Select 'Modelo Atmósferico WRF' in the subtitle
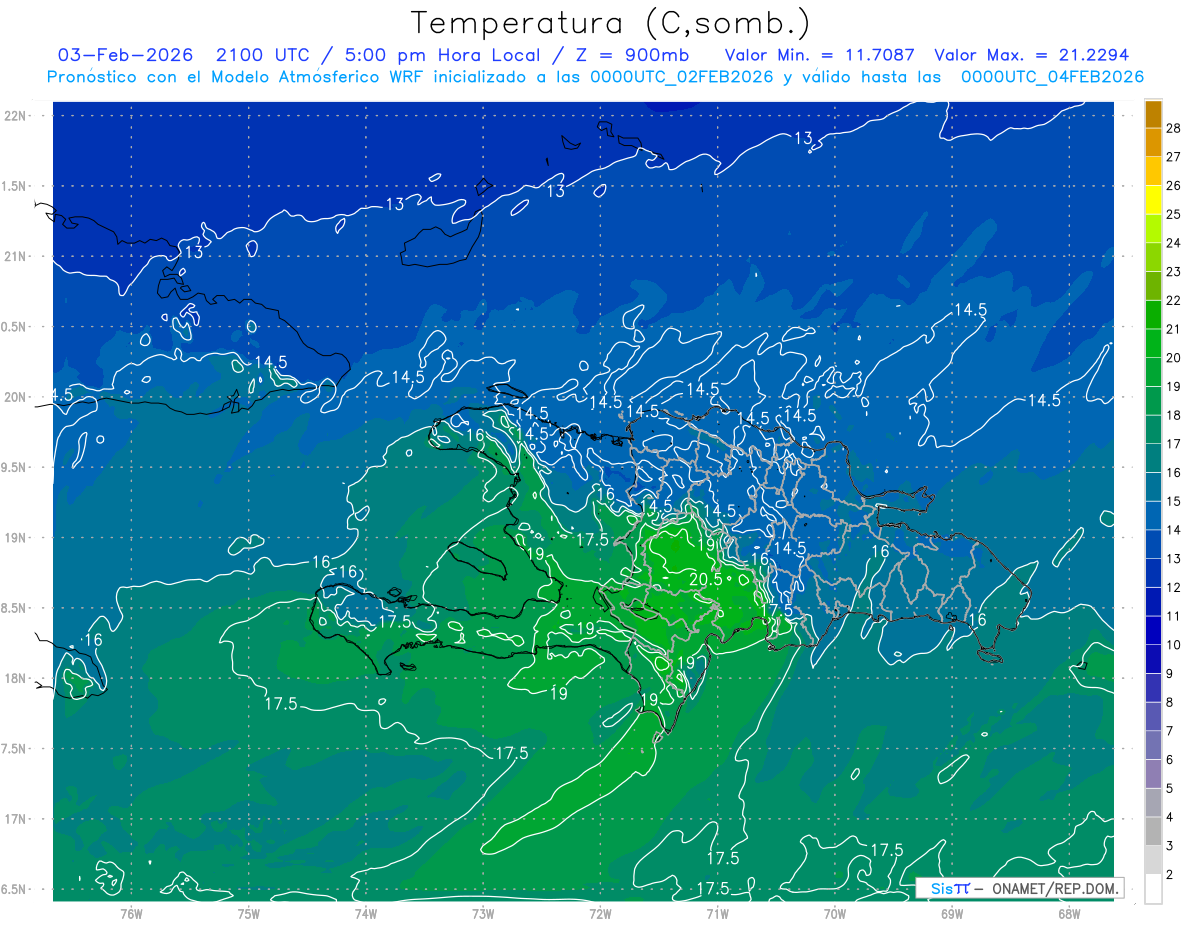 coord(308,77)
